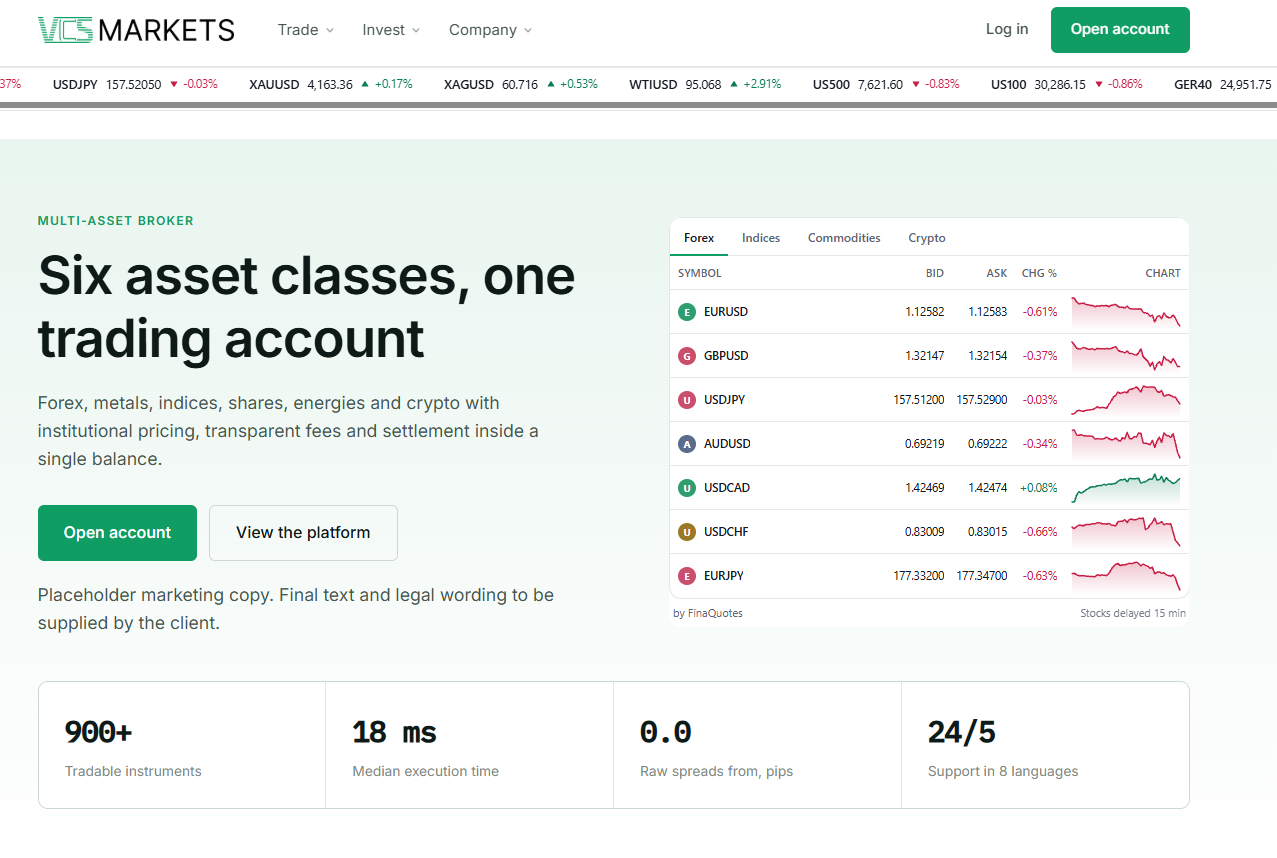Viewport: 1277px width, 858px height.
Task: Click the 18 ms execution time stat
Action: [470, 746]
